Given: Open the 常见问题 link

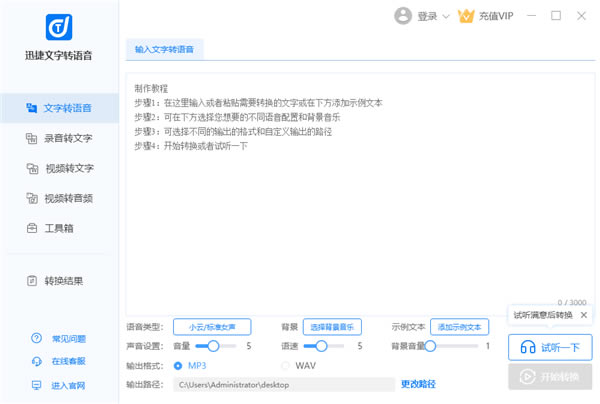Looking at the screenshot, I should (x=69, y=339).
